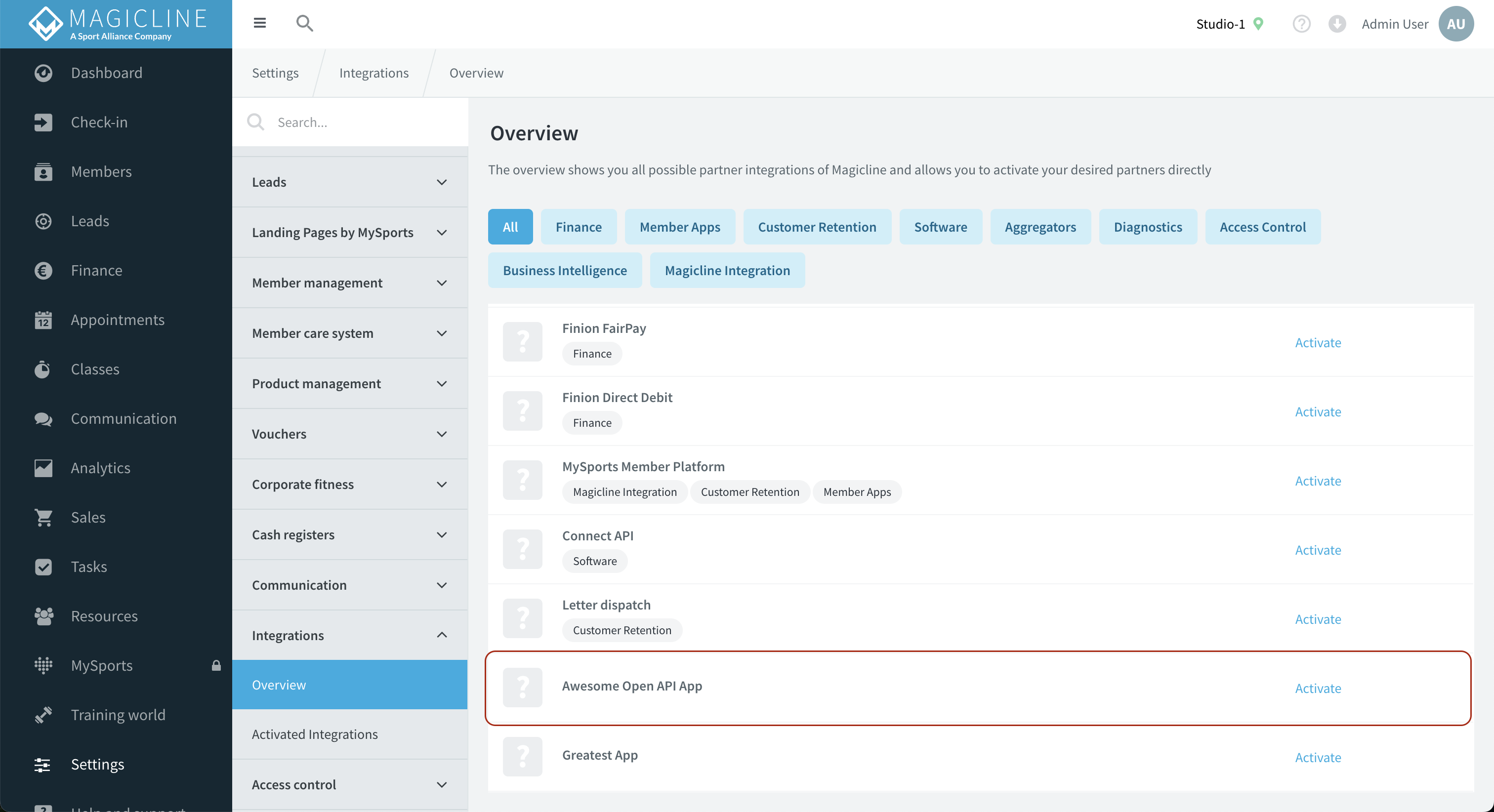Filter by the Finance category tab
This screenshot has width=1494, height=812.
tap(578, 227)
